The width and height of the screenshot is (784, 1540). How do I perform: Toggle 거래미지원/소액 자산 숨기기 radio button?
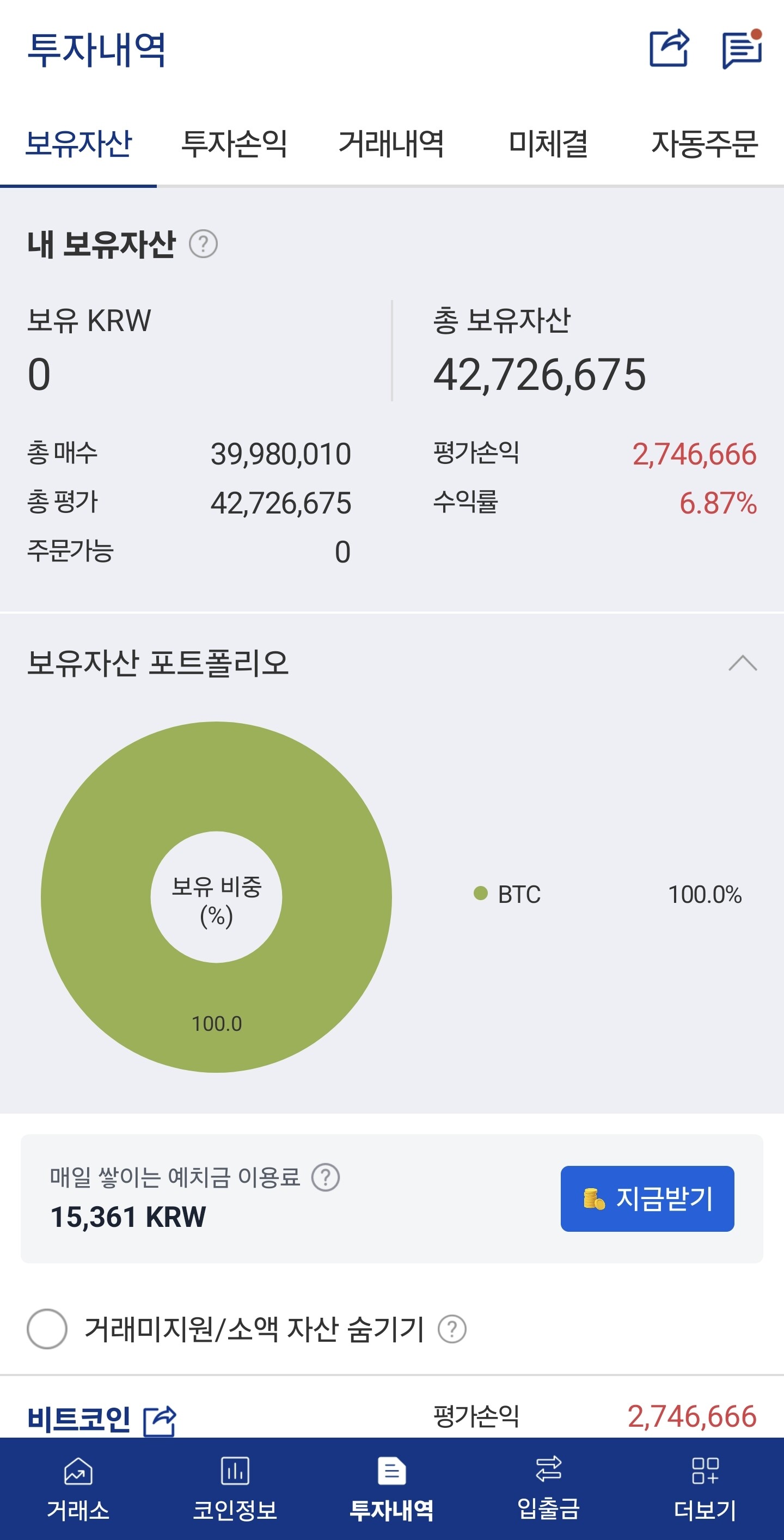tap(47, 1329)
